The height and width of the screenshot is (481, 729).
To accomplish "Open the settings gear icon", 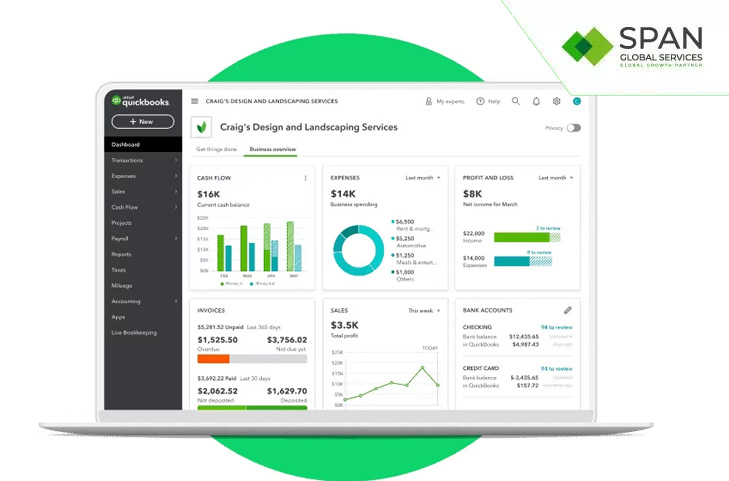I will 557,101.
